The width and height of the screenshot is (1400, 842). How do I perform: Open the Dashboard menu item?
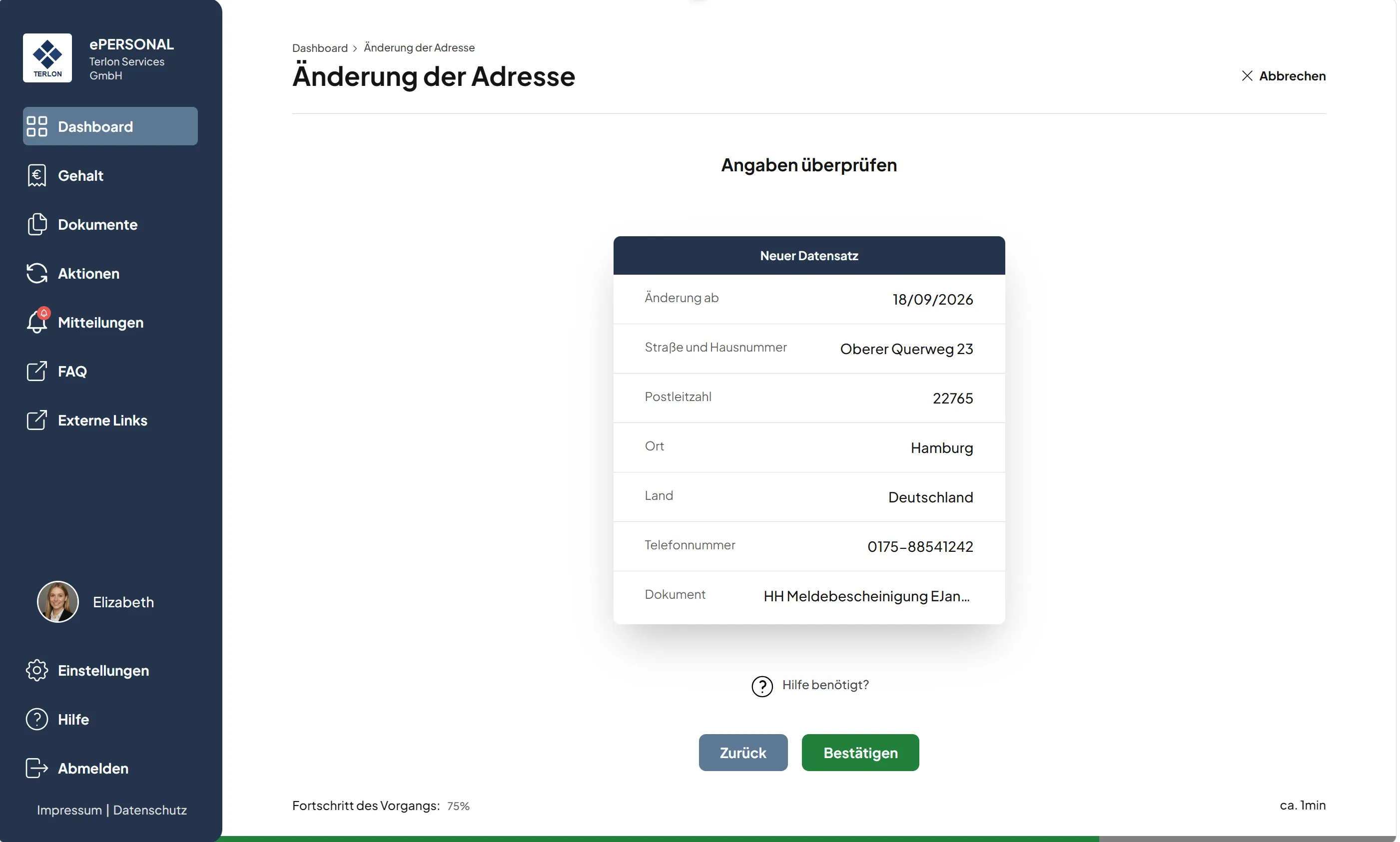[x=110, y=126]
